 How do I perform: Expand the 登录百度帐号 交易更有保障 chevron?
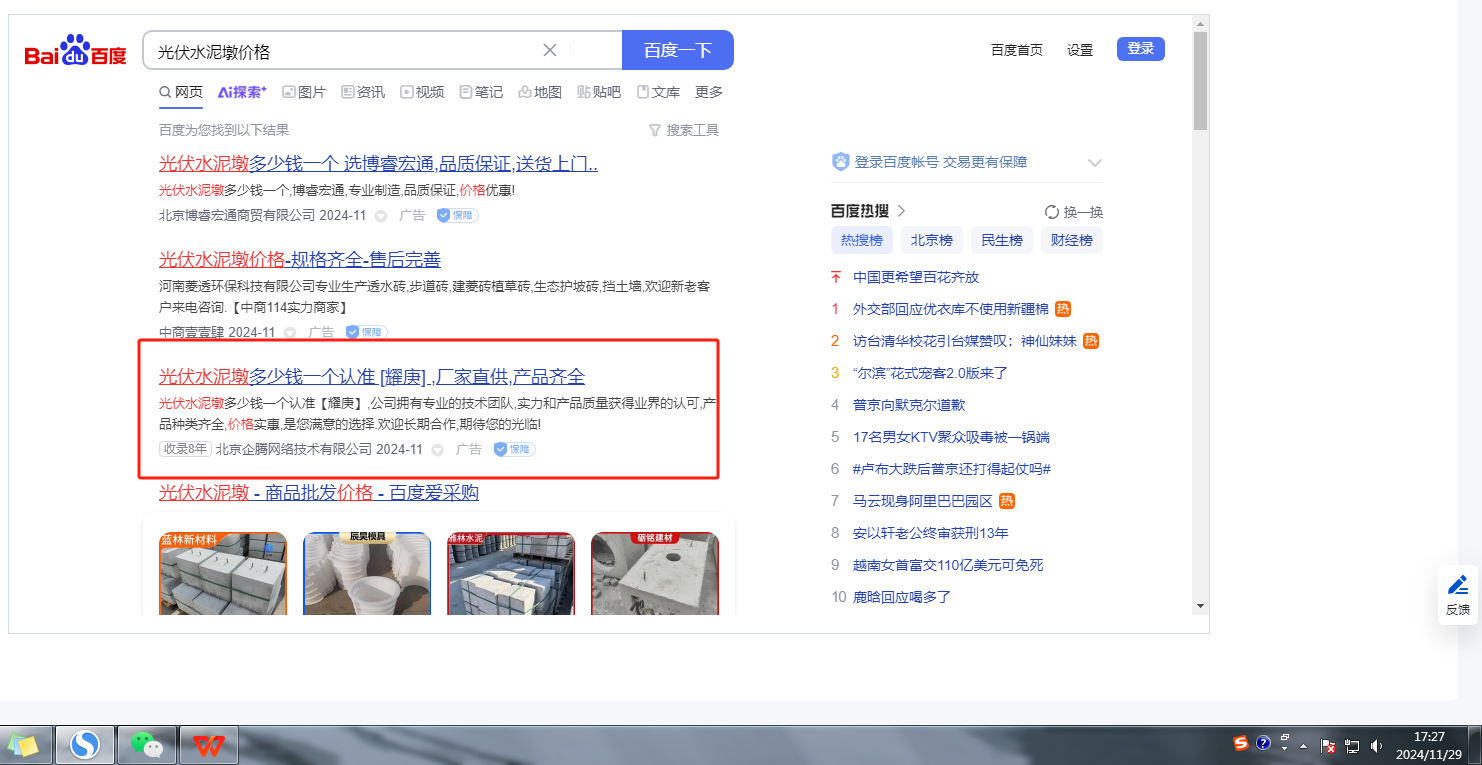pyautogui.click(x=1095, y=163)
